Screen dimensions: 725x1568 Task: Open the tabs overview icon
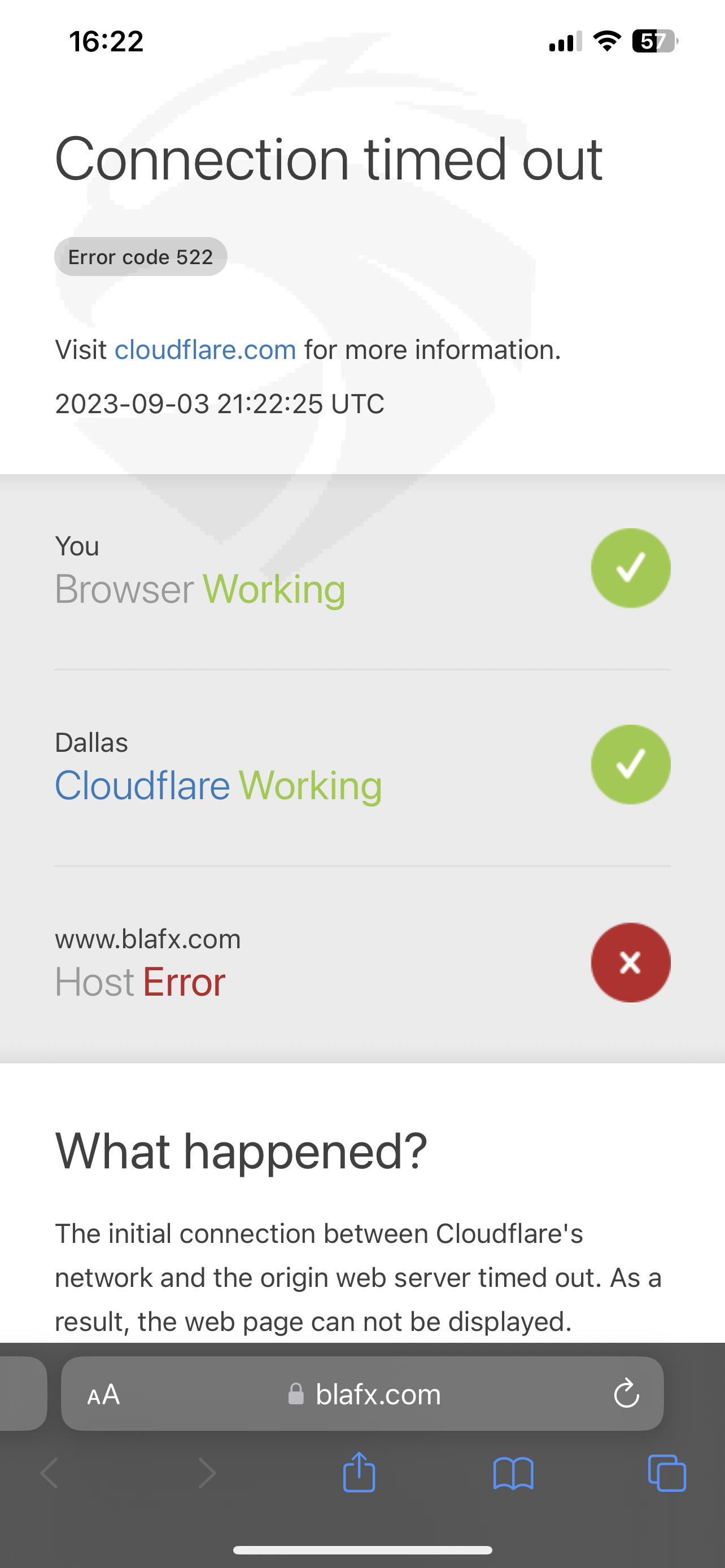coord(667,1473)
